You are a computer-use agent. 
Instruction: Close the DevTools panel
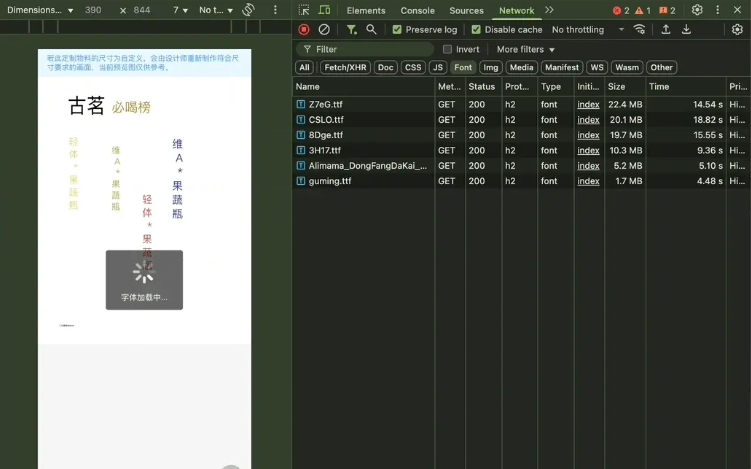tap(738, 10)
